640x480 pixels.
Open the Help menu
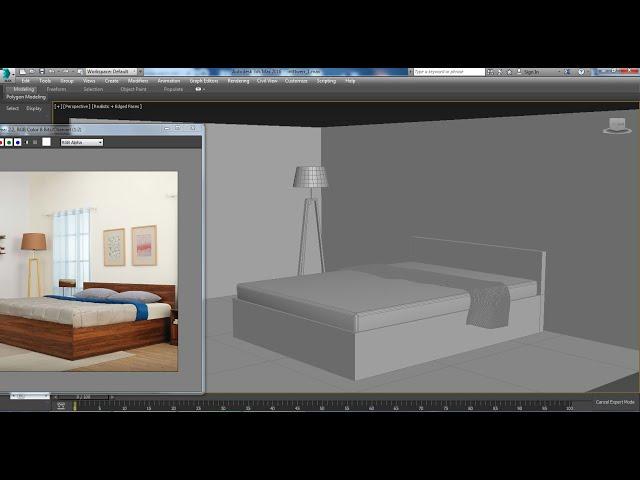(x=350, y=81)
